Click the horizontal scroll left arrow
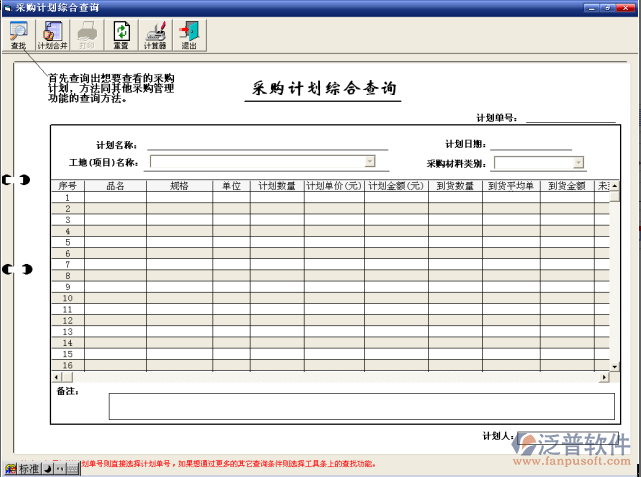The image size is (641, 477). coord(57,377)
